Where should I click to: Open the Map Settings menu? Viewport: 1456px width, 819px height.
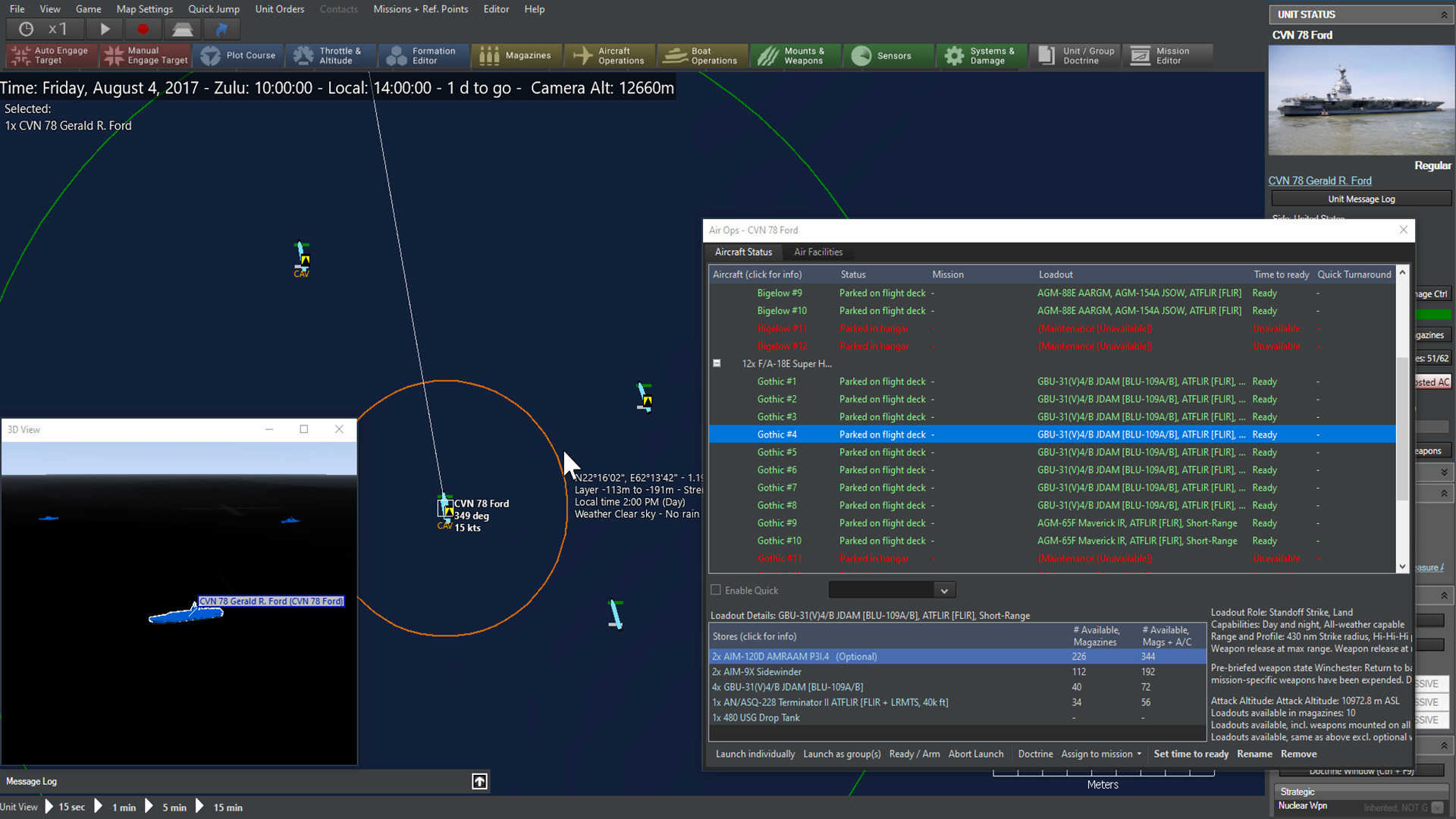tap(144, 9)
